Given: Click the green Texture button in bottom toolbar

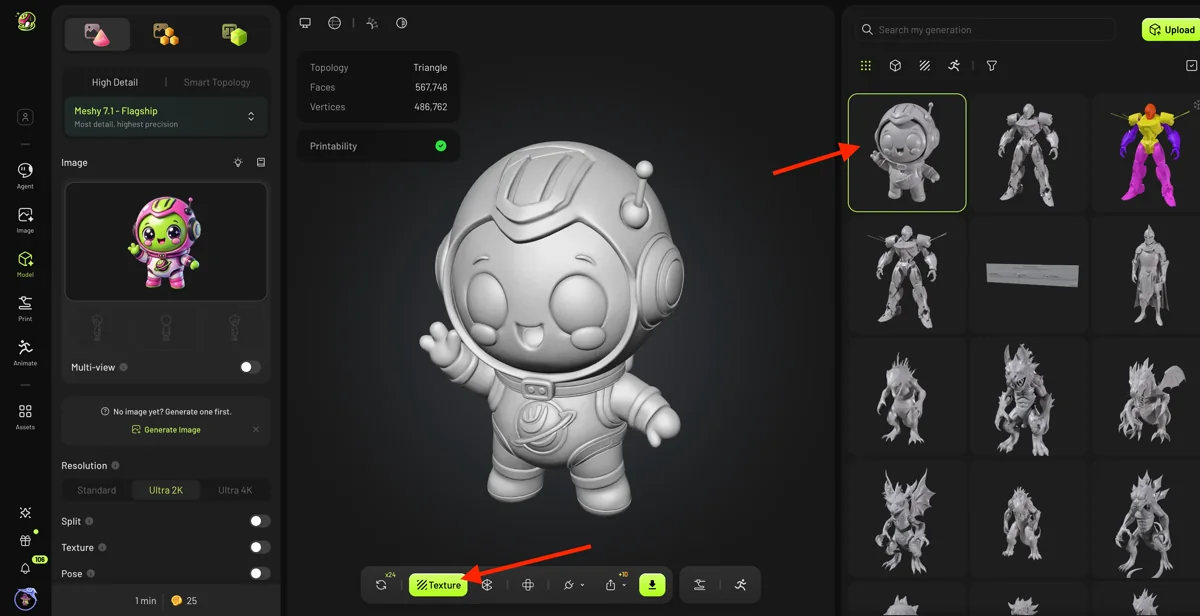Looking at the screenshot, I should [x=438, y=585].
